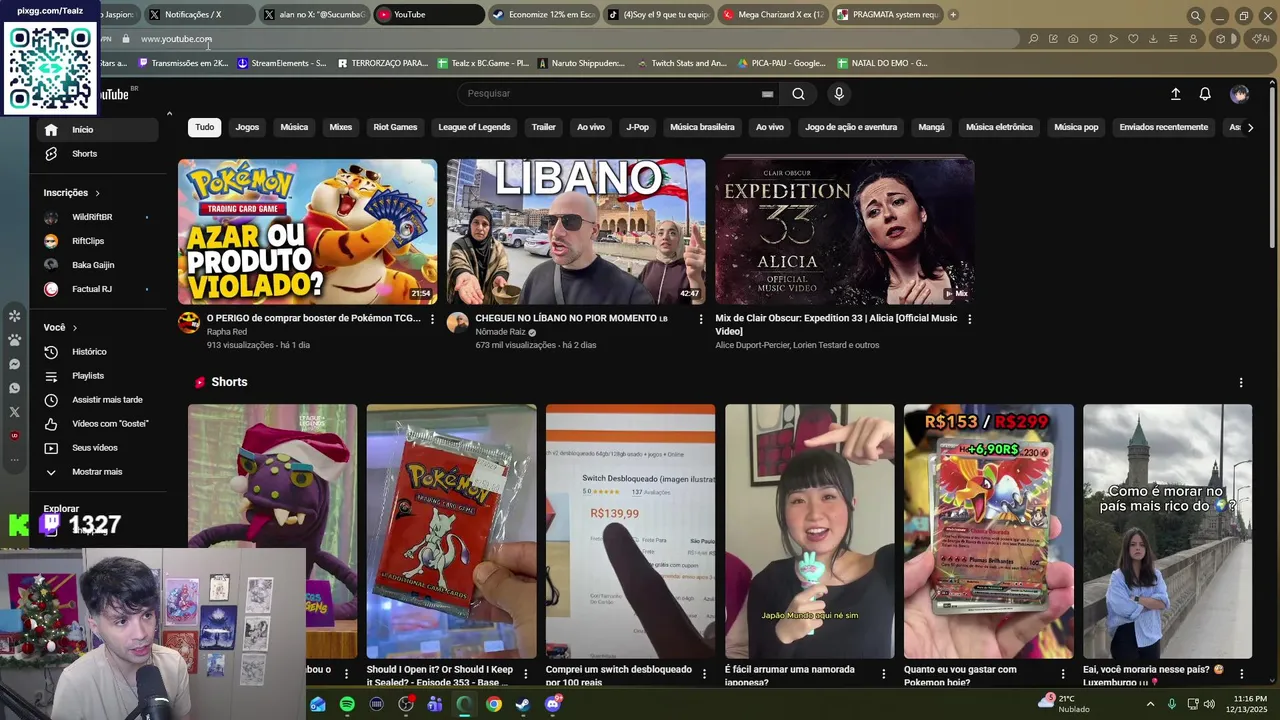Open the YouTube account avatar menu
This screenshot has width=1280, height=720.
(1240, 94)
